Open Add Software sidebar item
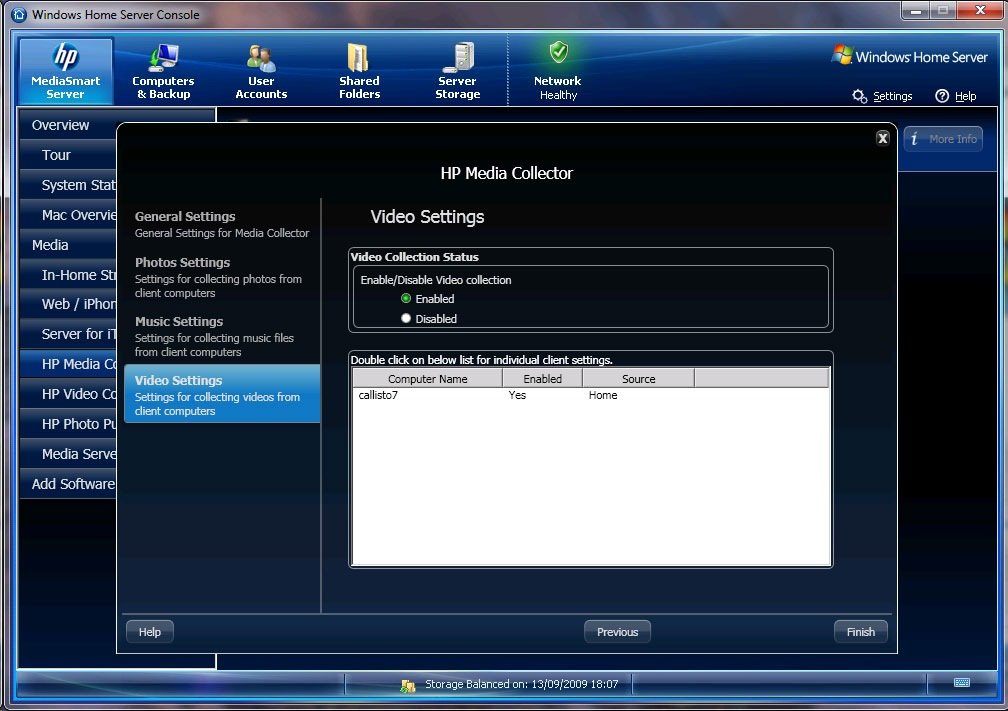 coord(68,484)
